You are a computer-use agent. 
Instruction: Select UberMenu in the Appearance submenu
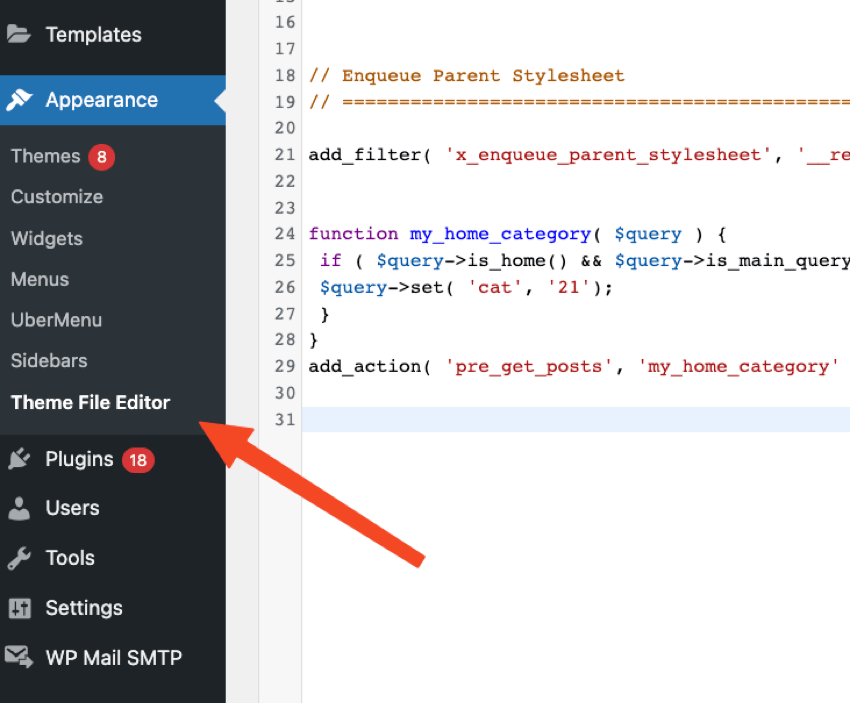[x=56, y=320]
